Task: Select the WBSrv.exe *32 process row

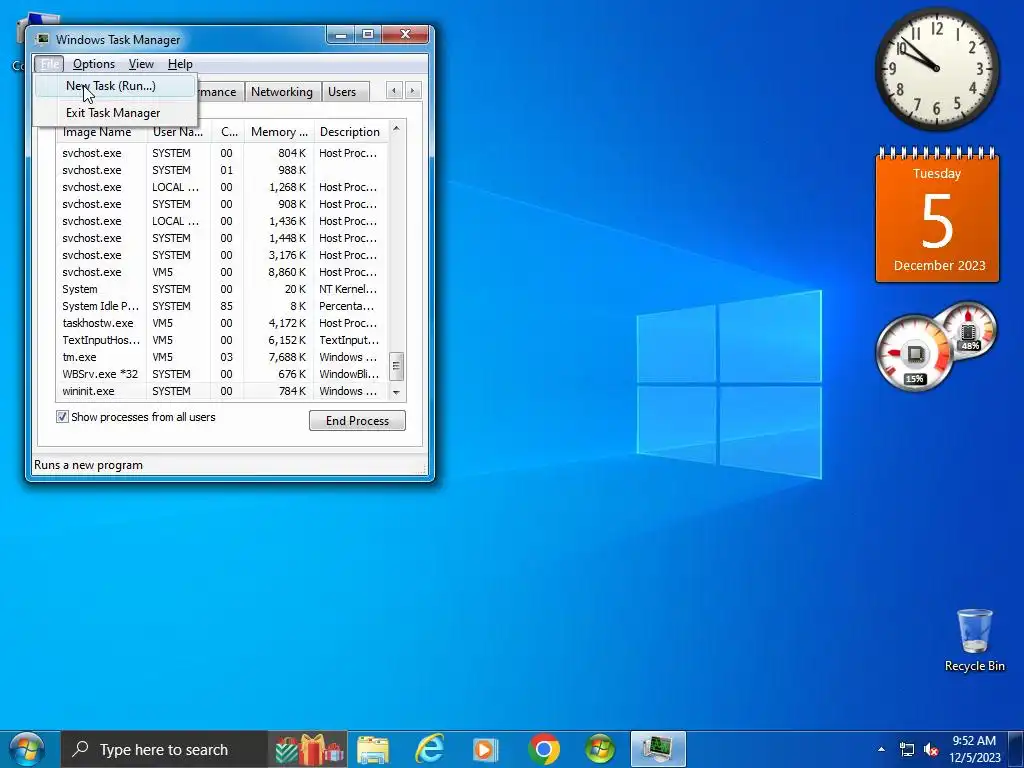Action: tap(221, 374)
